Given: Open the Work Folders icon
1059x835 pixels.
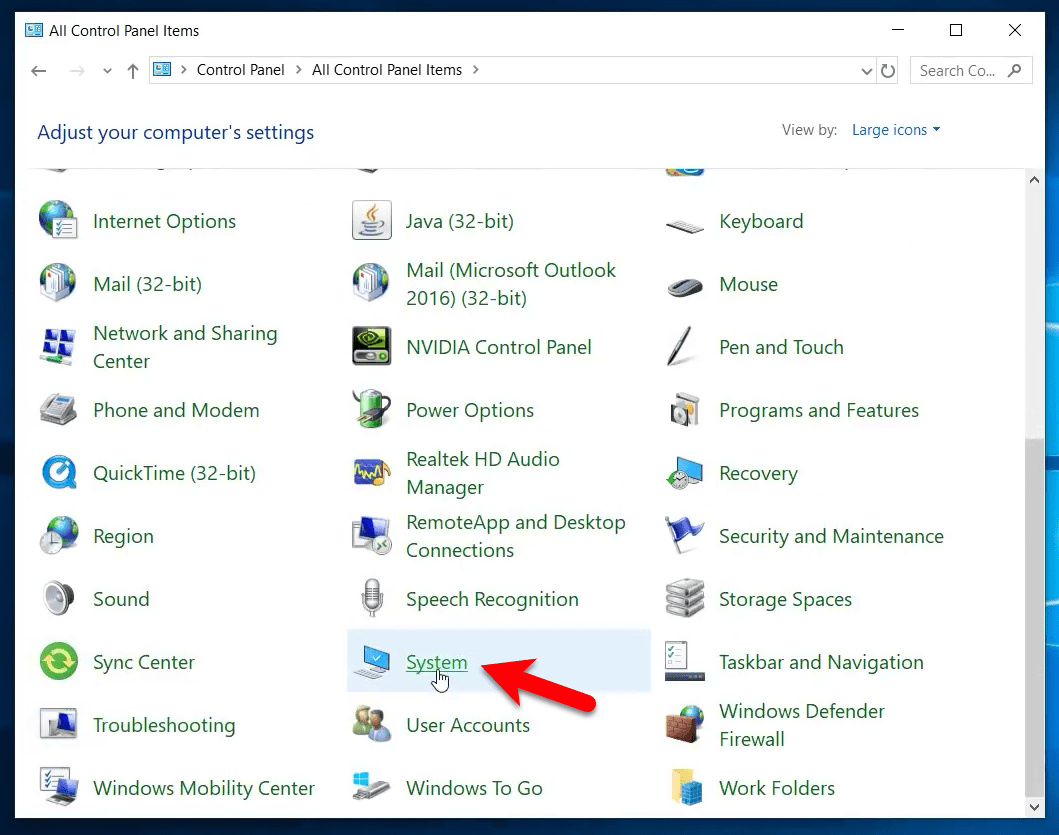Looking at the screenshot, I should [x=687, y=787].
